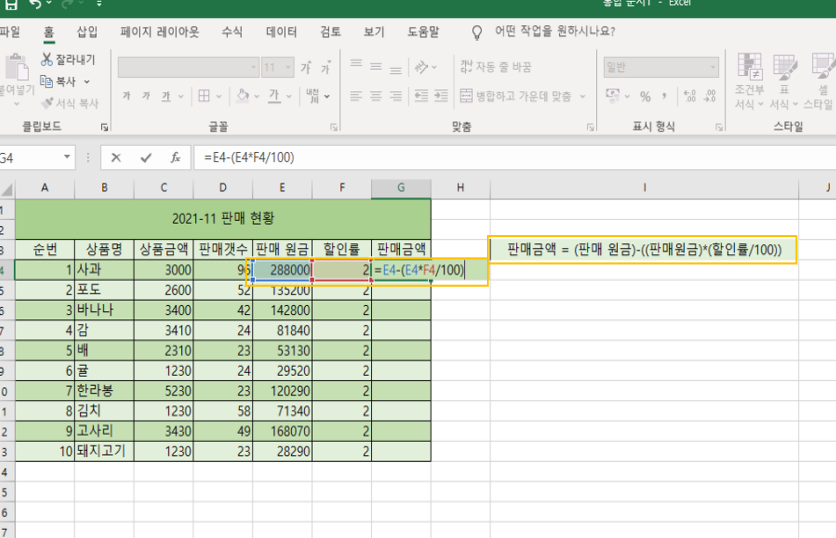This screenshot has height=538, width=836.
Task: Toggle bold formatting button
Action: point(126,96)
